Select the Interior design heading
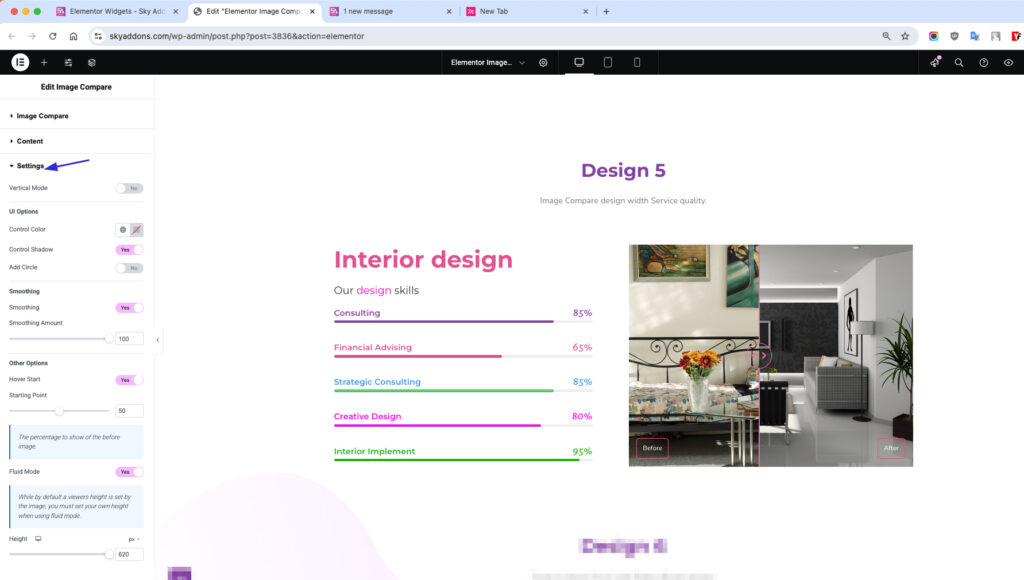 423,259
